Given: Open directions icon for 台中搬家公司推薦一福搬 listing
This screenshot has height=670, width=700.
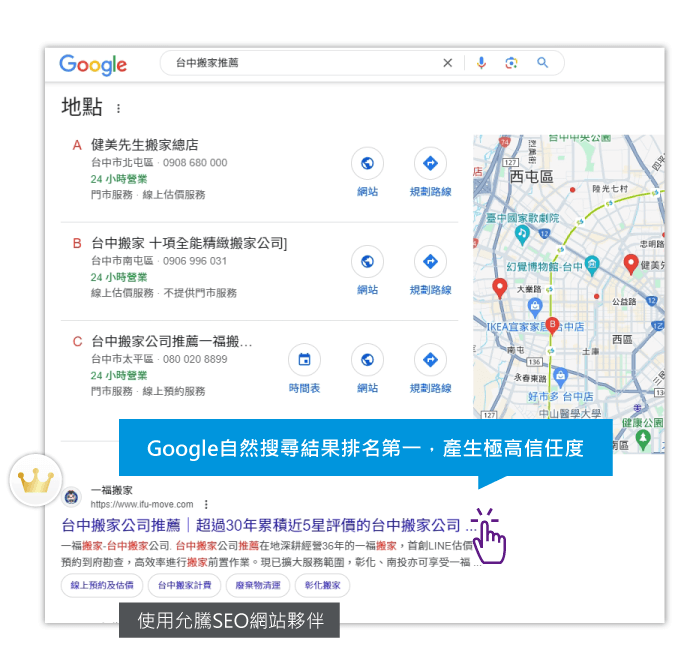Looking at the screenshot, I should (430, 360).
